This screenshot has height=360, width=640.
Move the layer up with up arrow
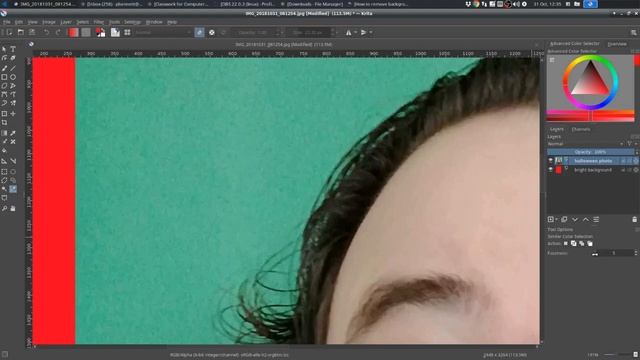click(x=586, y=220)
